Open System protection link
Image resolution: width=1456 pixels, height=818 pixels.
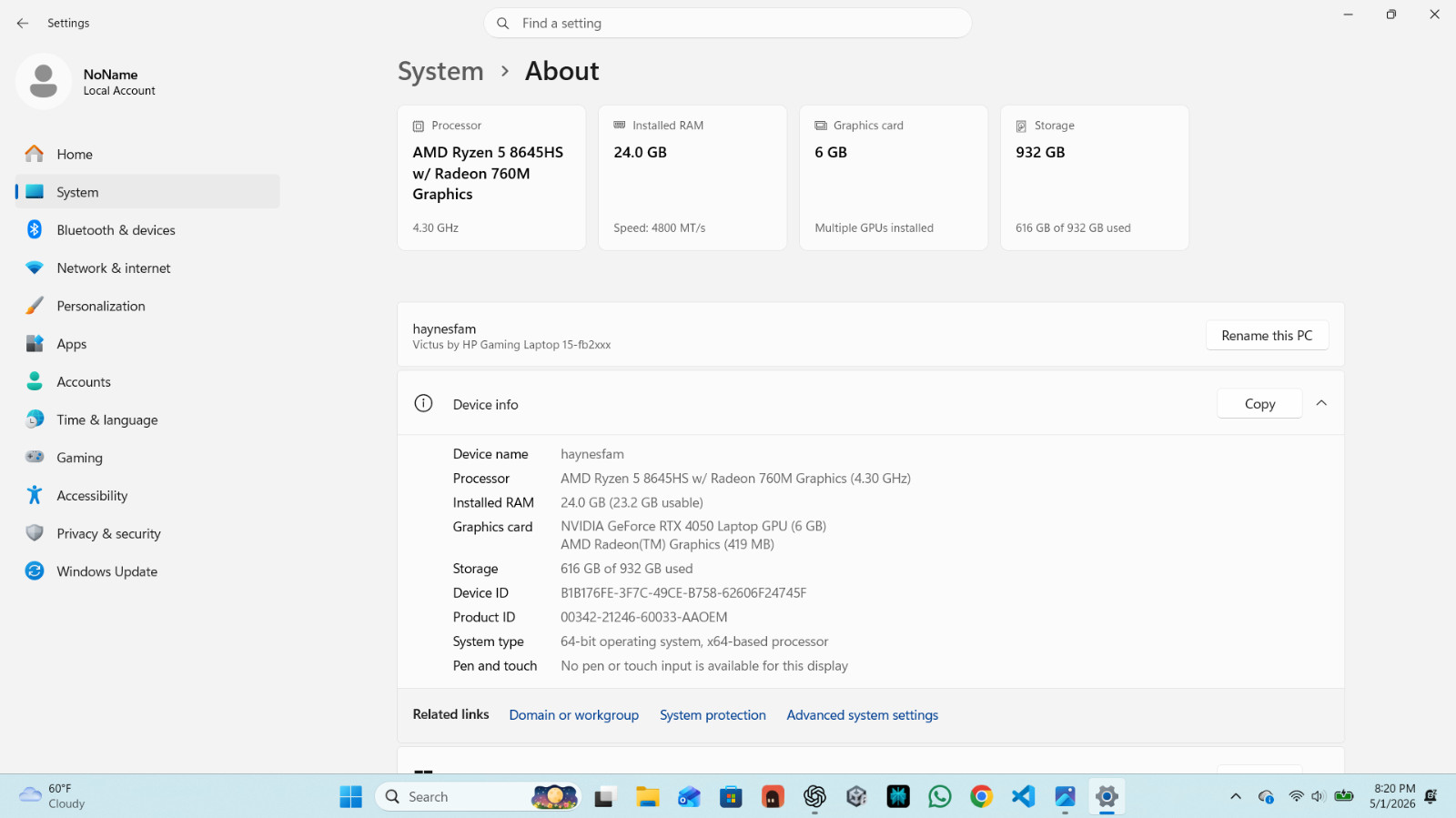tap(713, 715)
